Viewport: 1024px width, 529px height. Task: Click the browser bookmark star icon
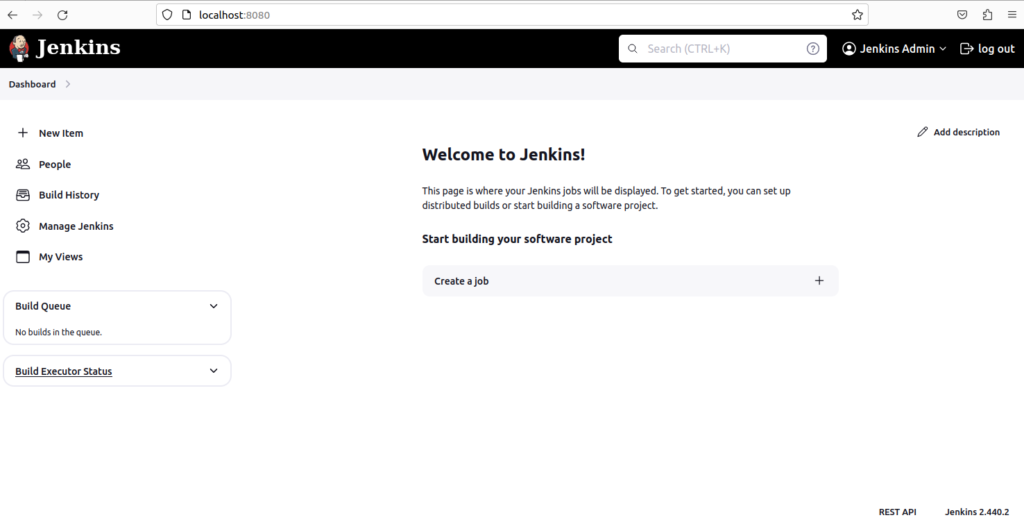[857, 15]
